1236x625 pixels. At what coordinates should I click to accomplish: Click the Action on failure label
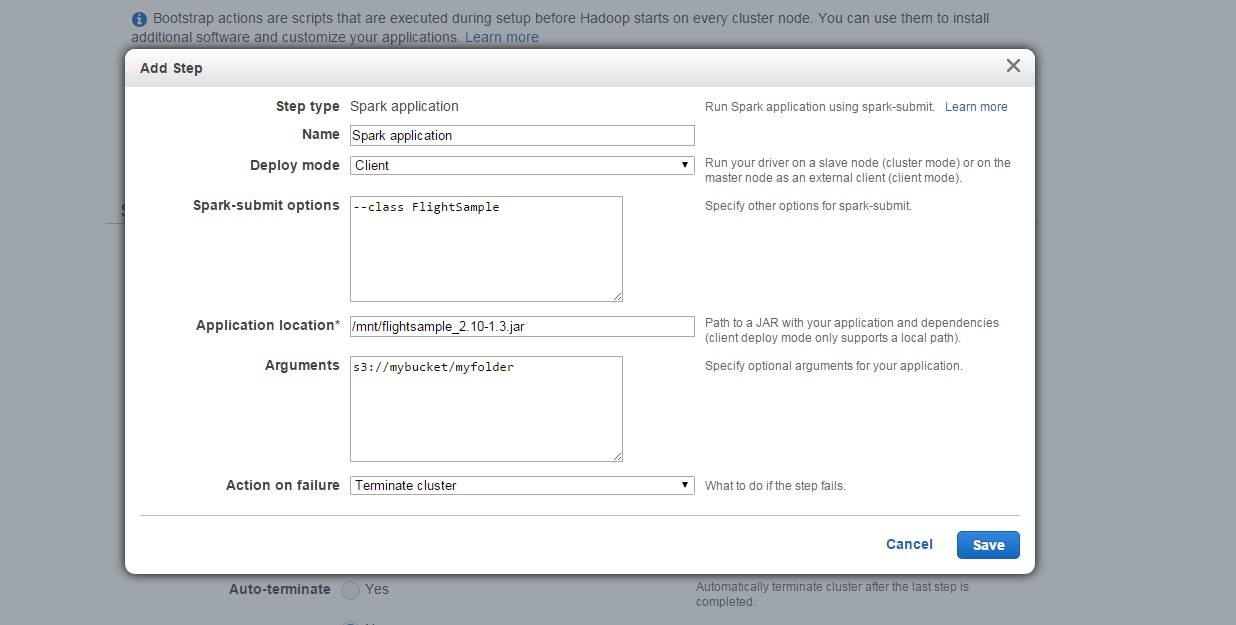point(282,485)
